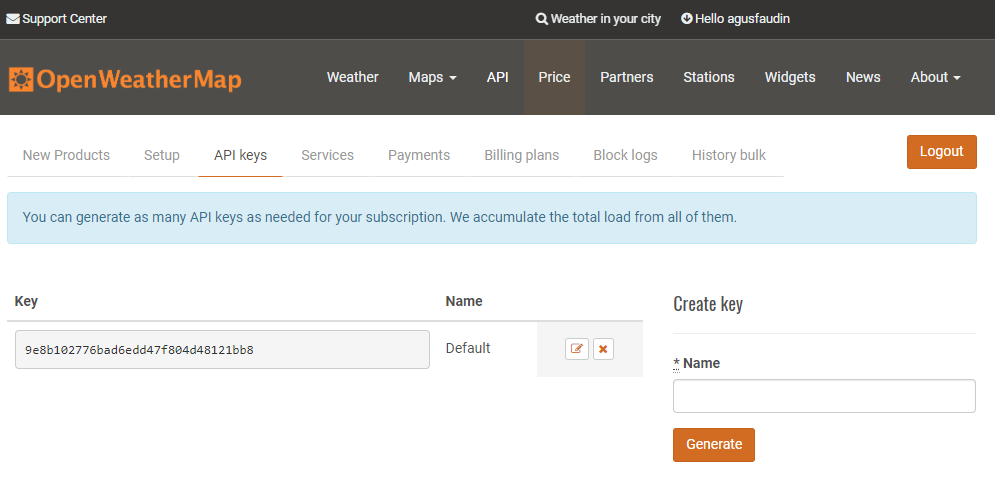
Task: Open the Support Center link
Action: coord(56,19)
